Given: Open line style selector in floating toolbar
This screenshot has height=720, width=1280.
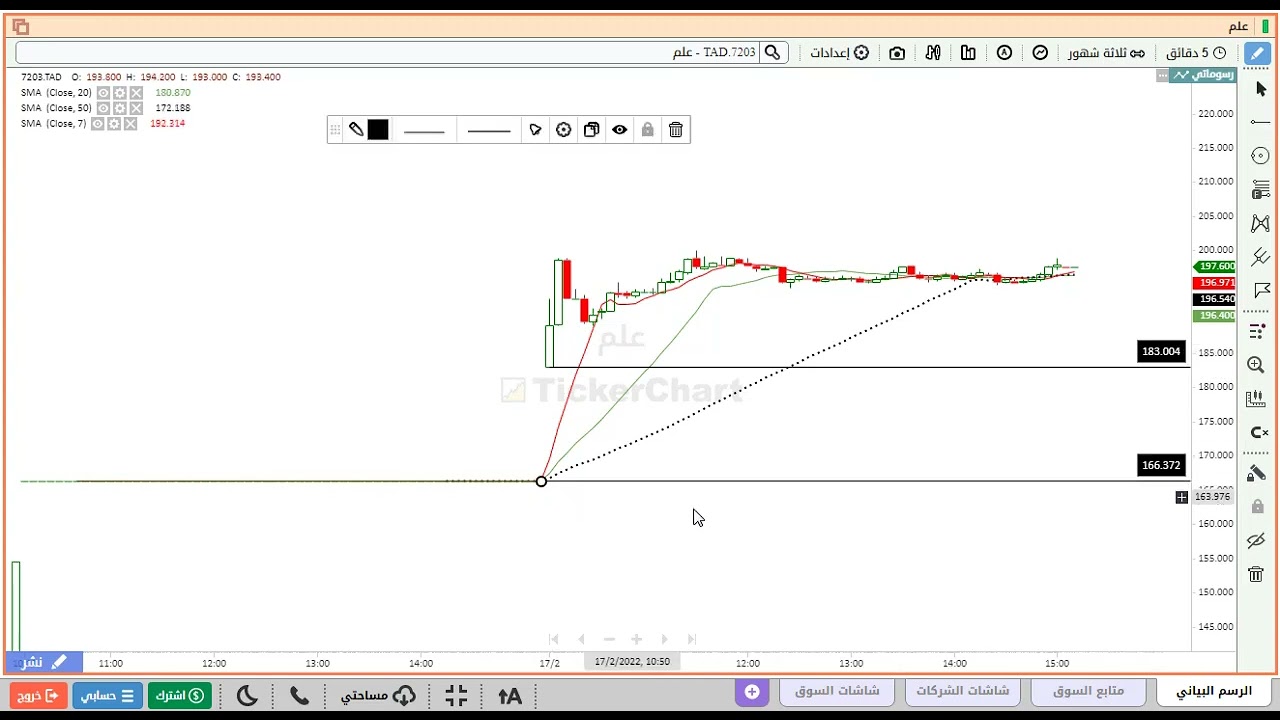Looking at the screenshot, I should [x=489, y=130].
